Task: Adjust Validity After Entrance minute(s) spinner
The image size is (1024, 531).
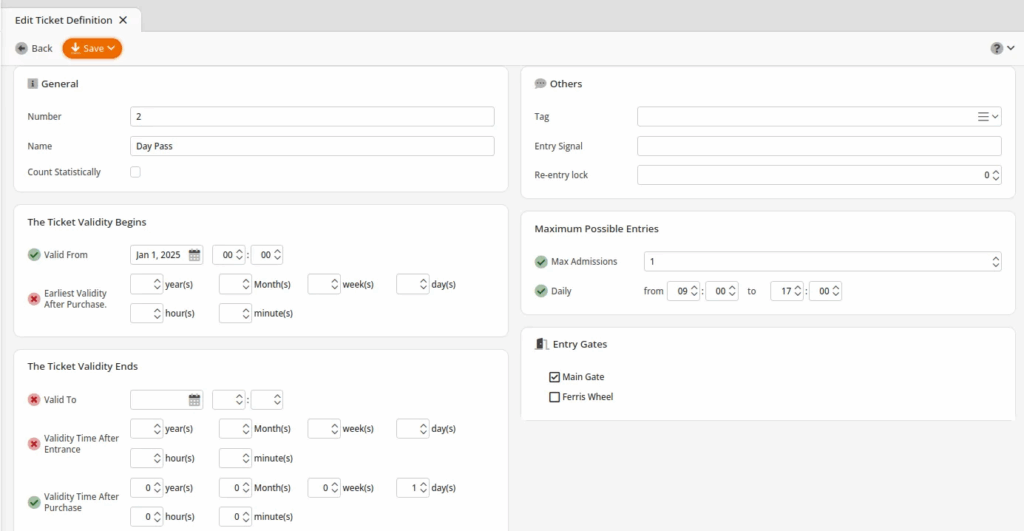Action: pyautogui.click(x=246, y=459)
